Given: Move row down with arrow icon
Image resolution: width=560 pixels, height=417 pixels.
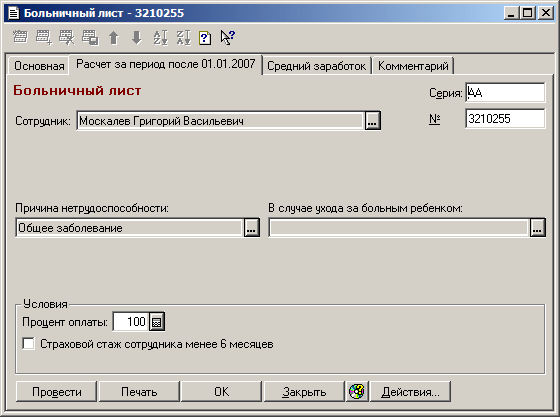Looking at the screenshot, I should click(136, 37).
